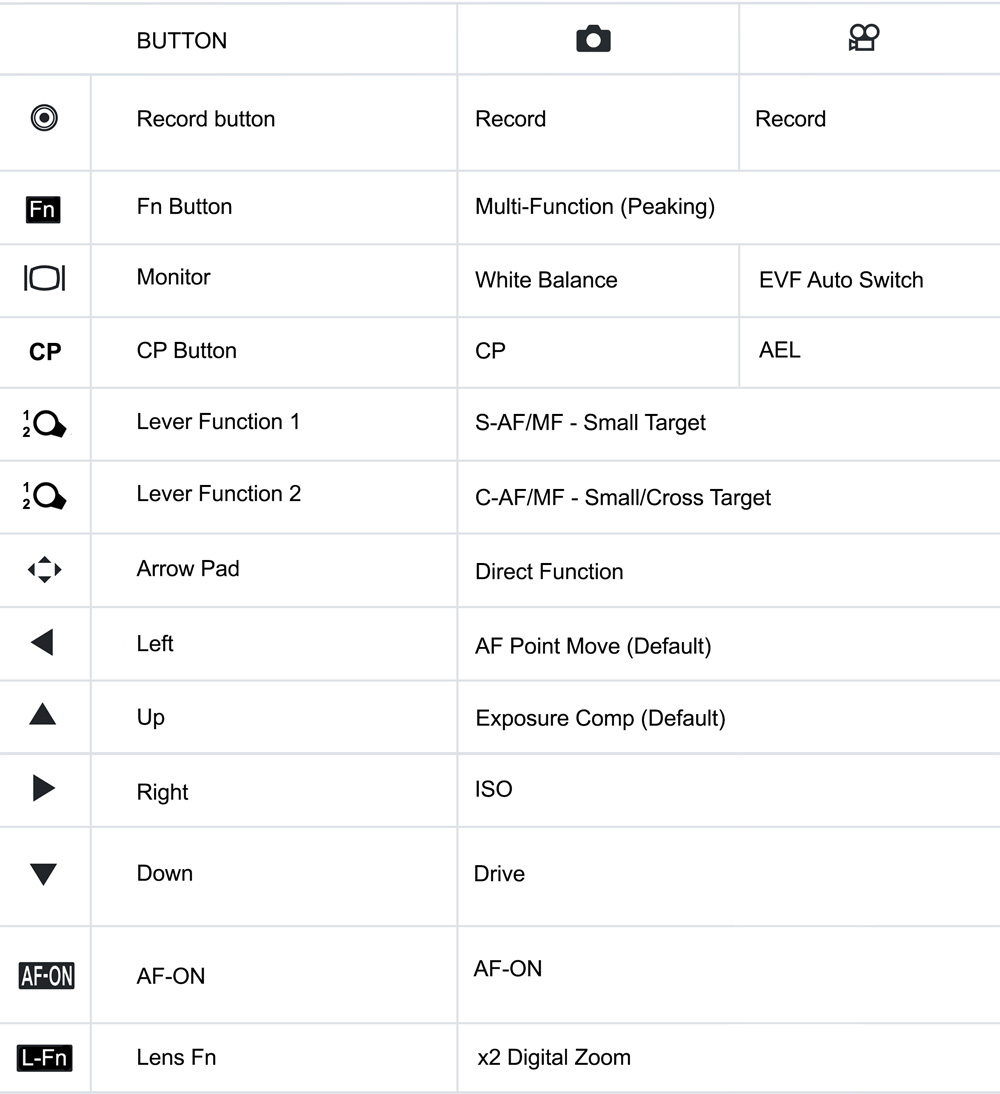
Task: Click the Lever Function 2 icon
Action: [x=45, y=496]
